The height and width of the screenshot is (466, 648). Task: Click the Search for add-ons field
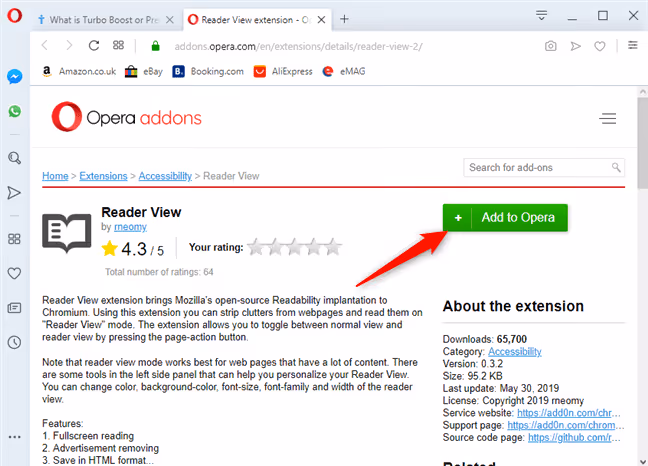click(544, 167)
